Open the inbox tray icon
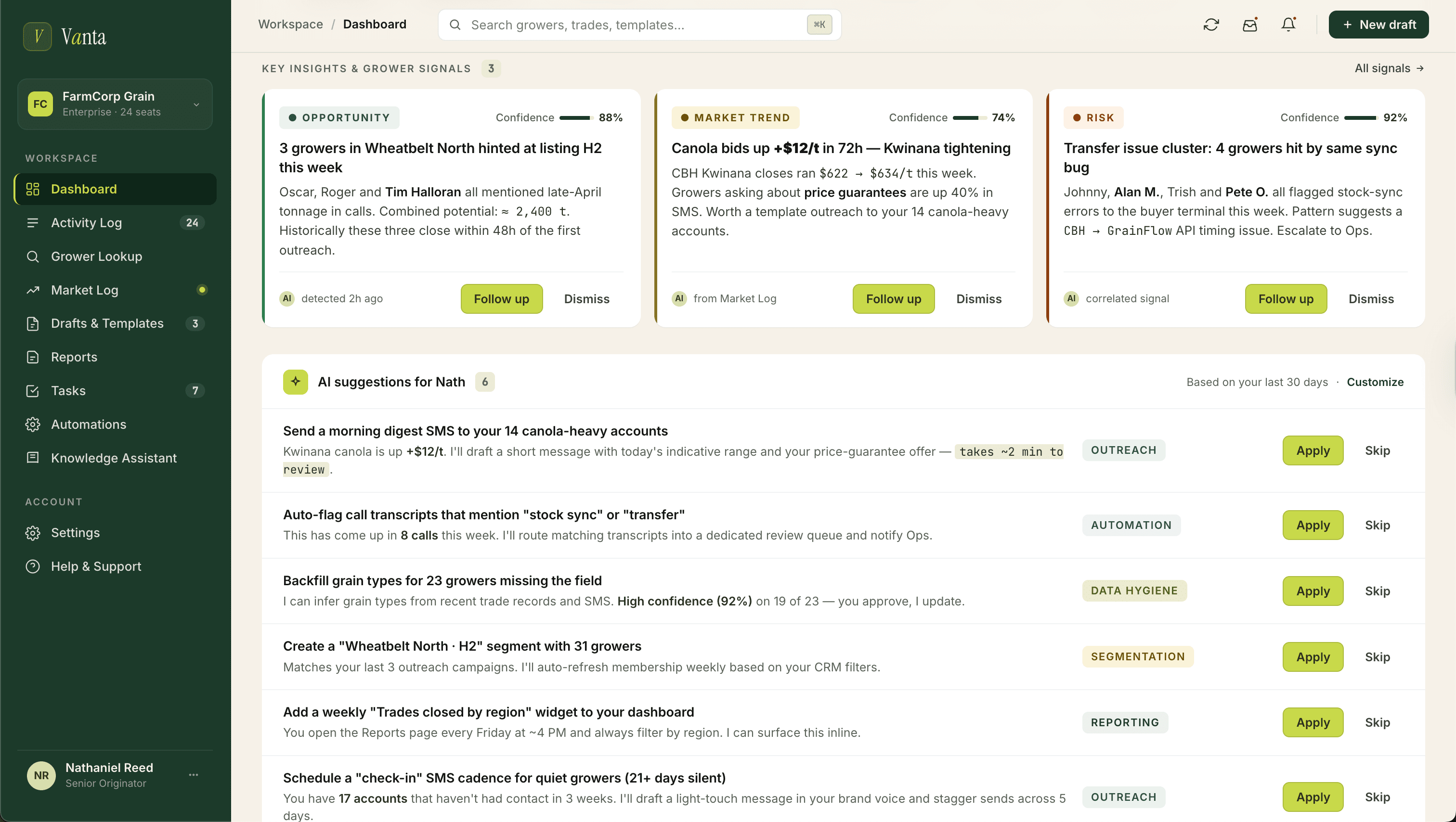Viewport: 1456px width, 822px height. tap(1250, 24)
